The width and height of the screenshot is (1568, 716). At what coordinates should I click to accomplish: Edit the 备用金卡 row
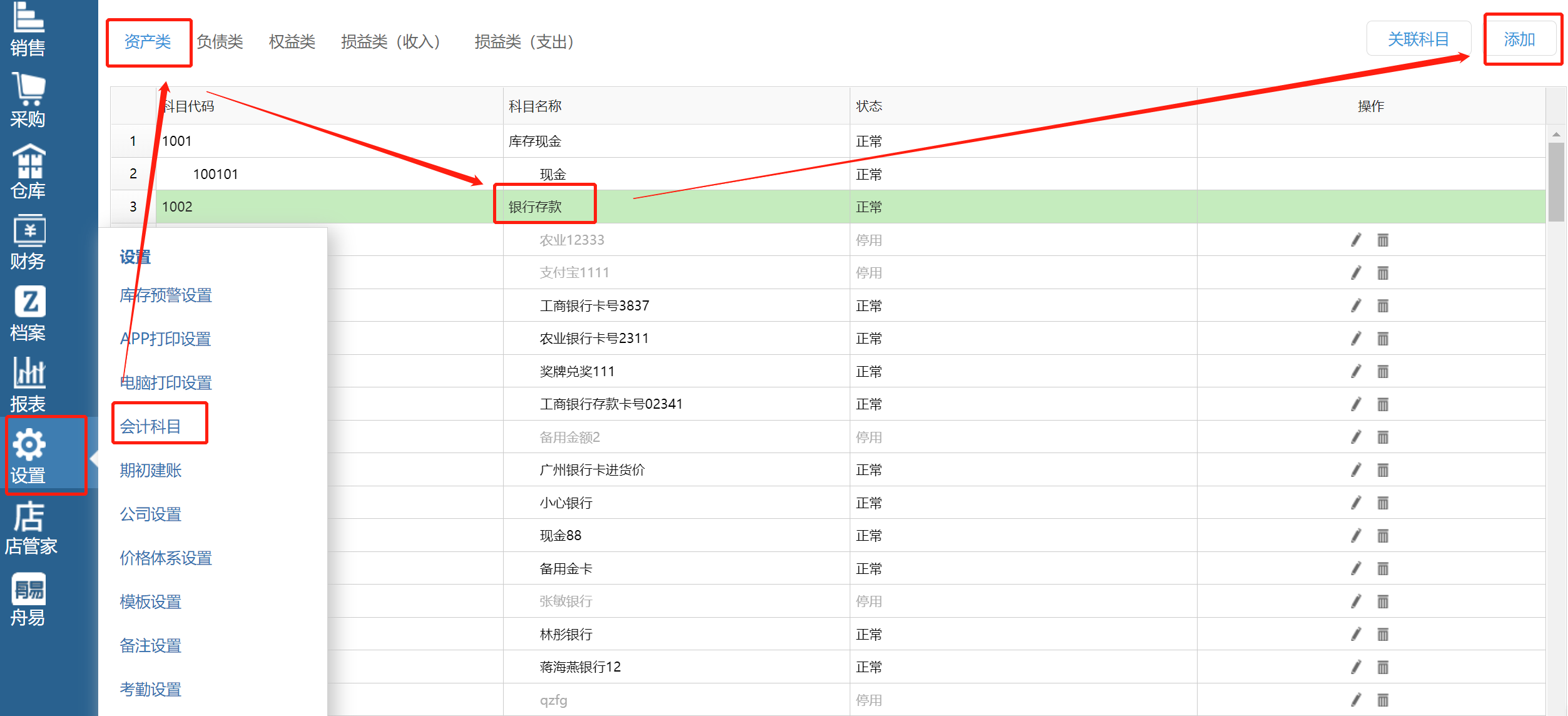tap(1356, 568)
